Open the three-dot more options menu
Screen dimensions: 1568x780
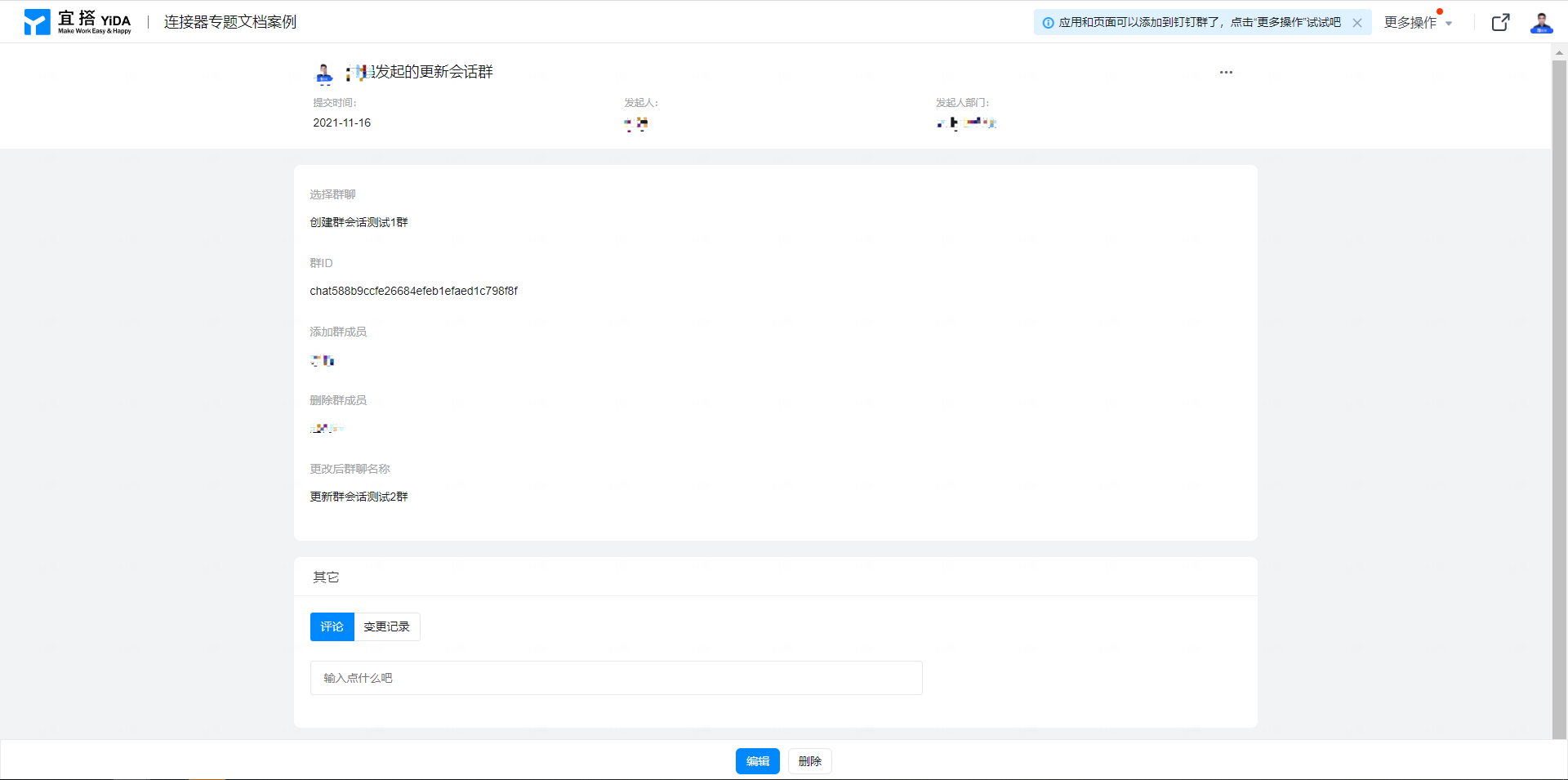[x=1226, y=73]
